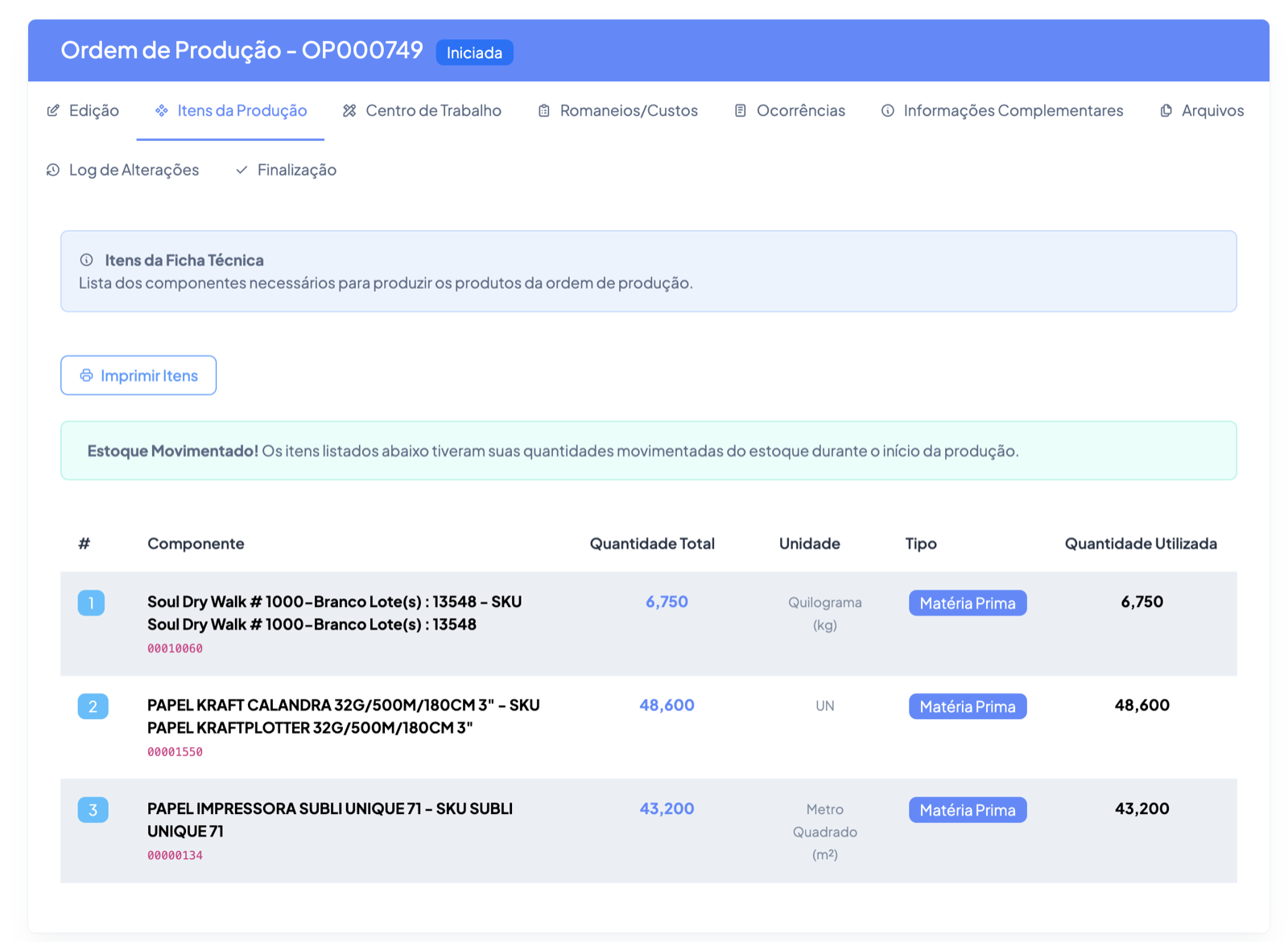Click the Iniciada status badge
The height and width of the screenshot is (942, 1288).
point(474,52)
